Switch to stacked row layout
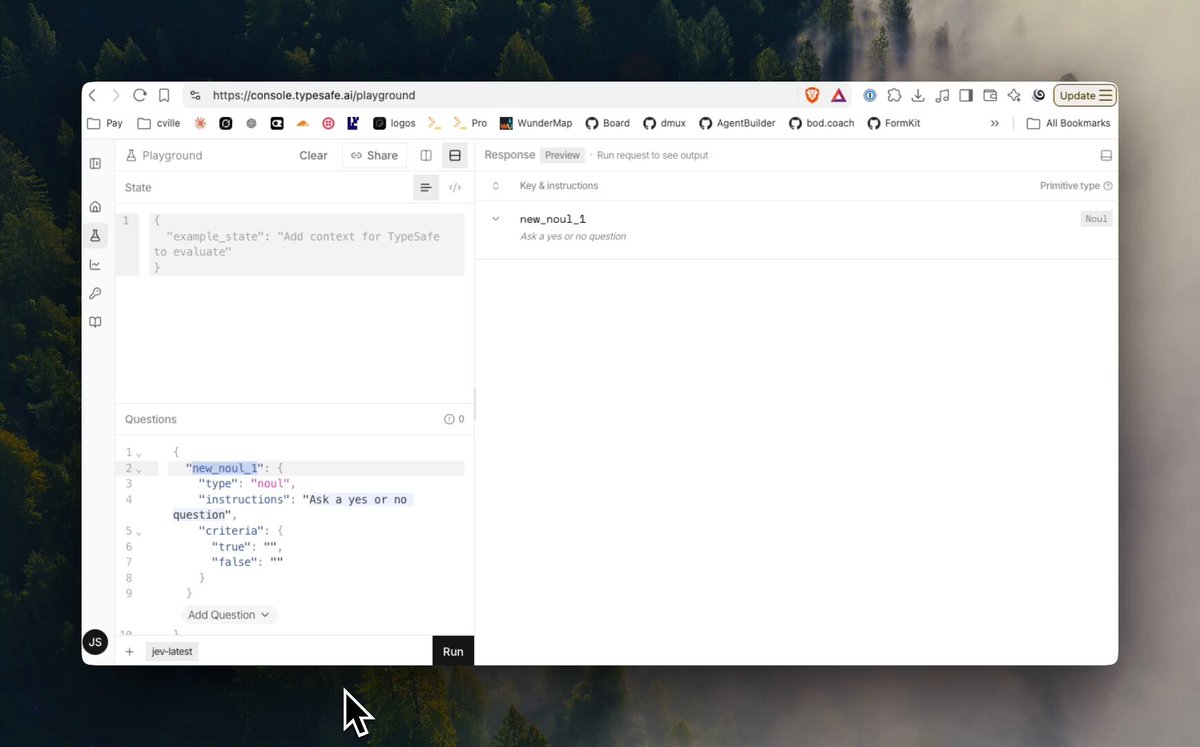This screenshot has height=747, width=1200. (x=455, y=155)
